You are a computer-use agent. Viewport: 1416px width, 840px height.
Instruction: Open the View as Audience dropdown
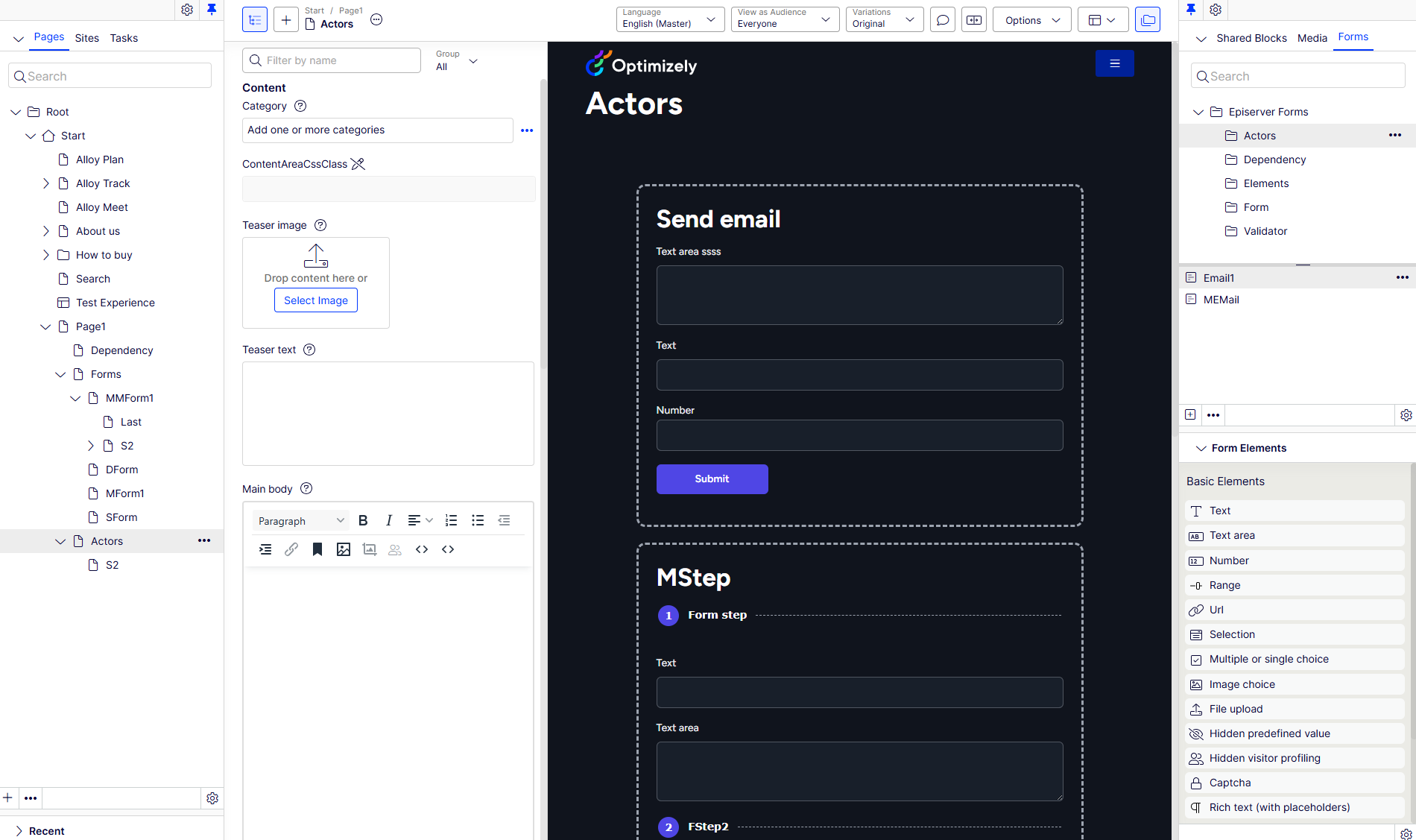click(x=785, y=19)
